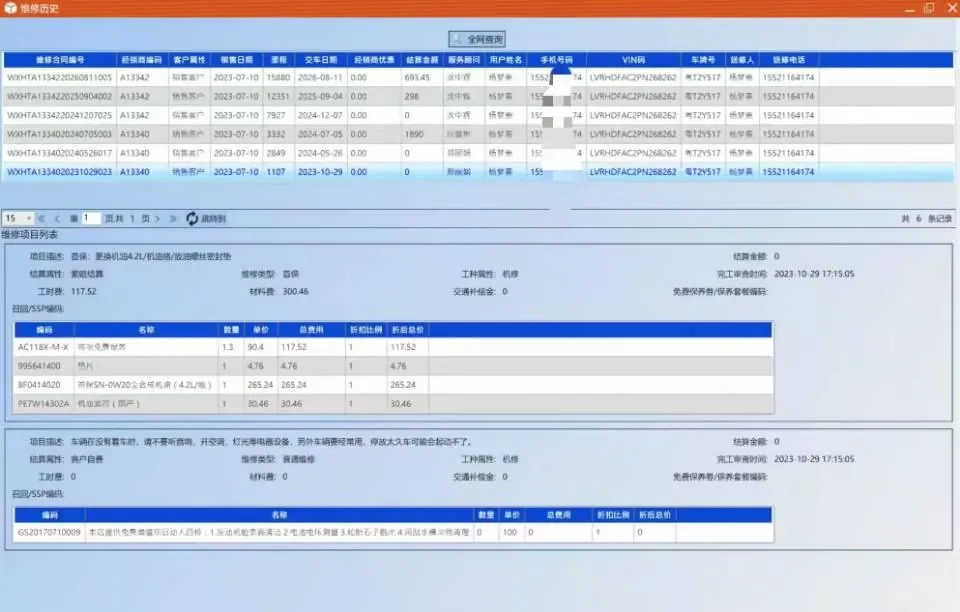Click the 里程 column header
Viewport: 960px width, 612px height.
coord(279,60)
